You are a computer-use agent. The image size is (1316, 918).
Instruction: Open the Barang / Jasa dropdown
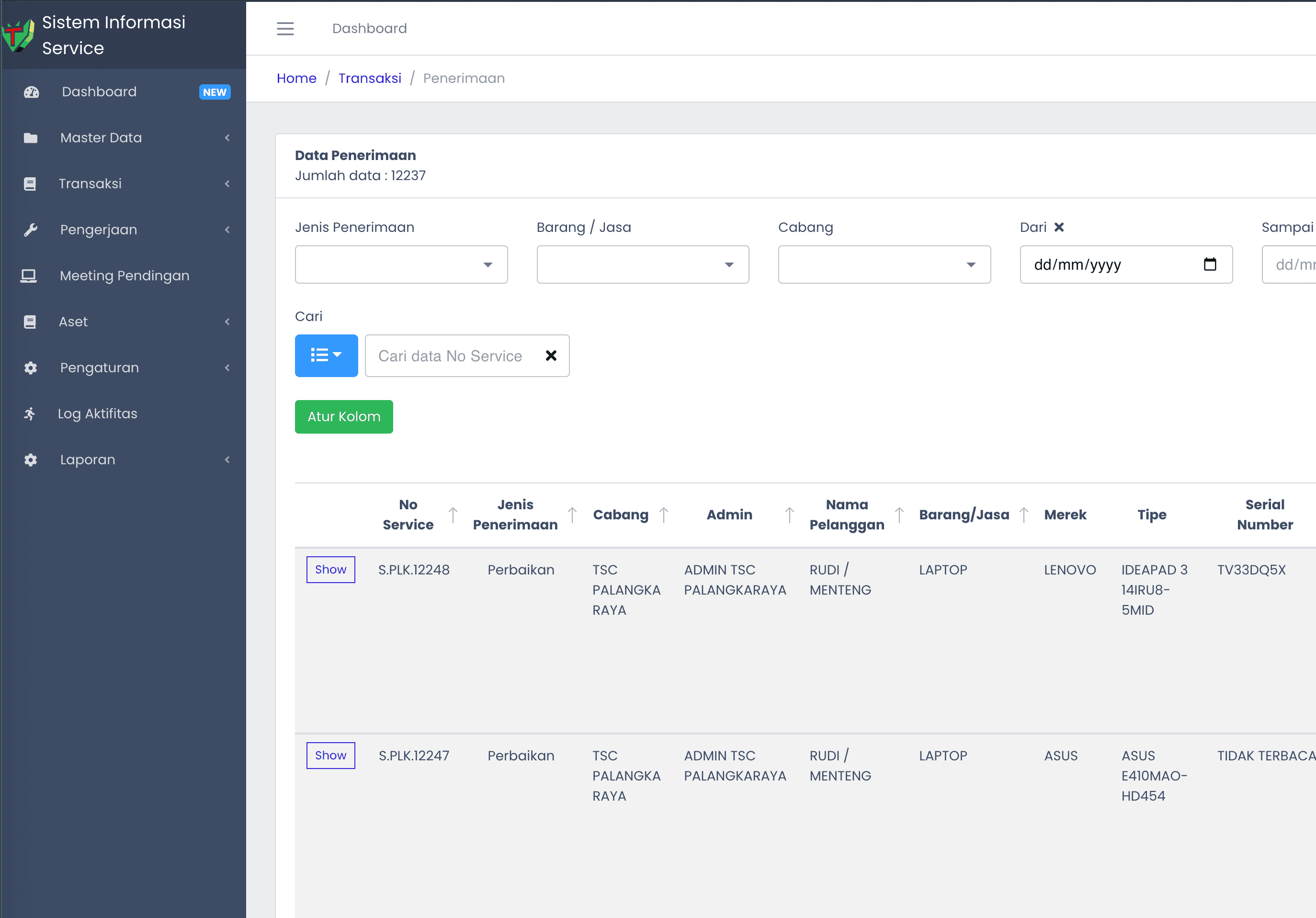643,264
